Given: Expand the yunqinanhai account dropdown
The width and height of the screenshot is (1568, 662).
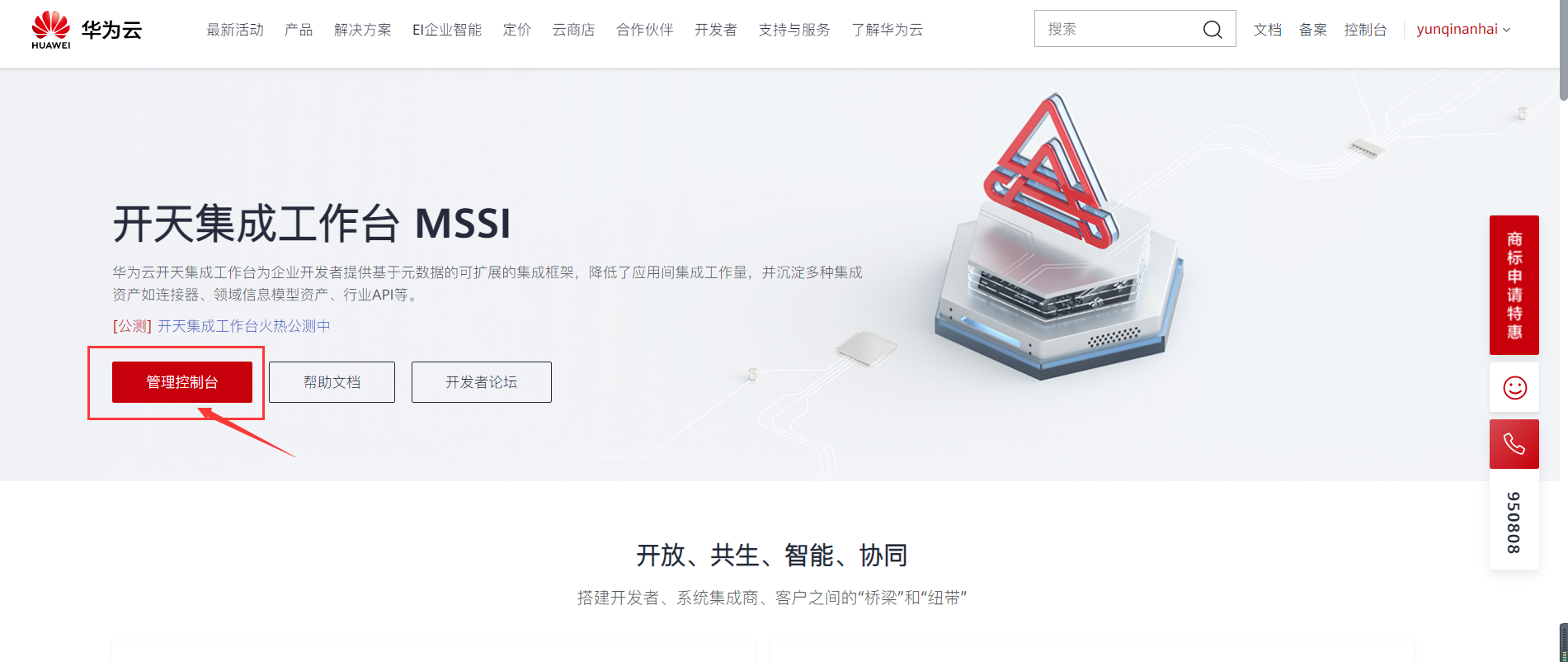Looking at the screenshot, I should click(1463, 30).
